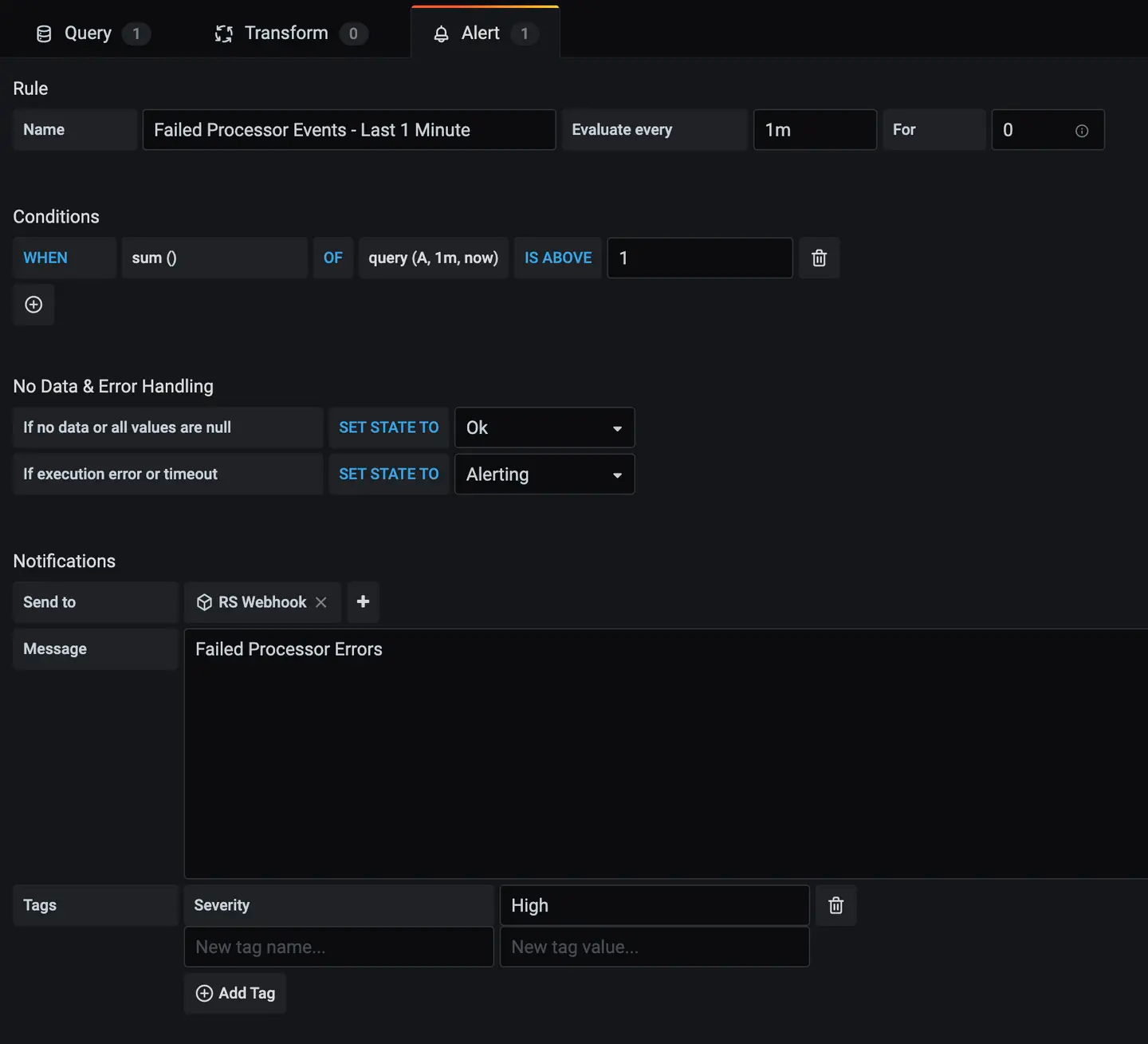
Task: Delete the IS ABOVE condition via trash icon
Action: [x=819, y=258]
